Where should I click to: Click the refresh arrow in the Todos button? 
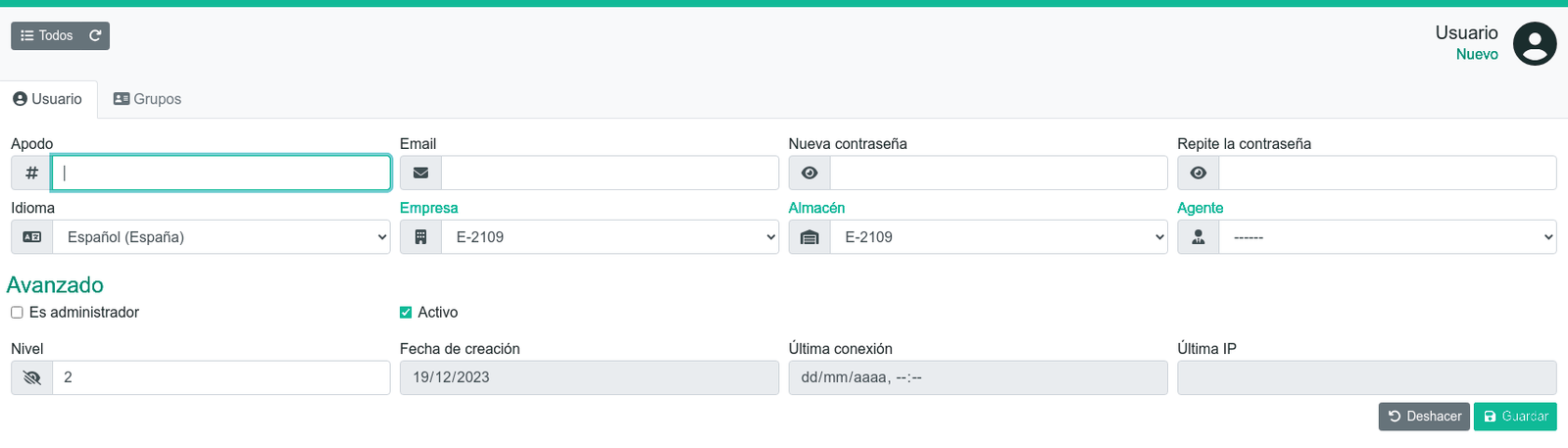coord(95,35)
